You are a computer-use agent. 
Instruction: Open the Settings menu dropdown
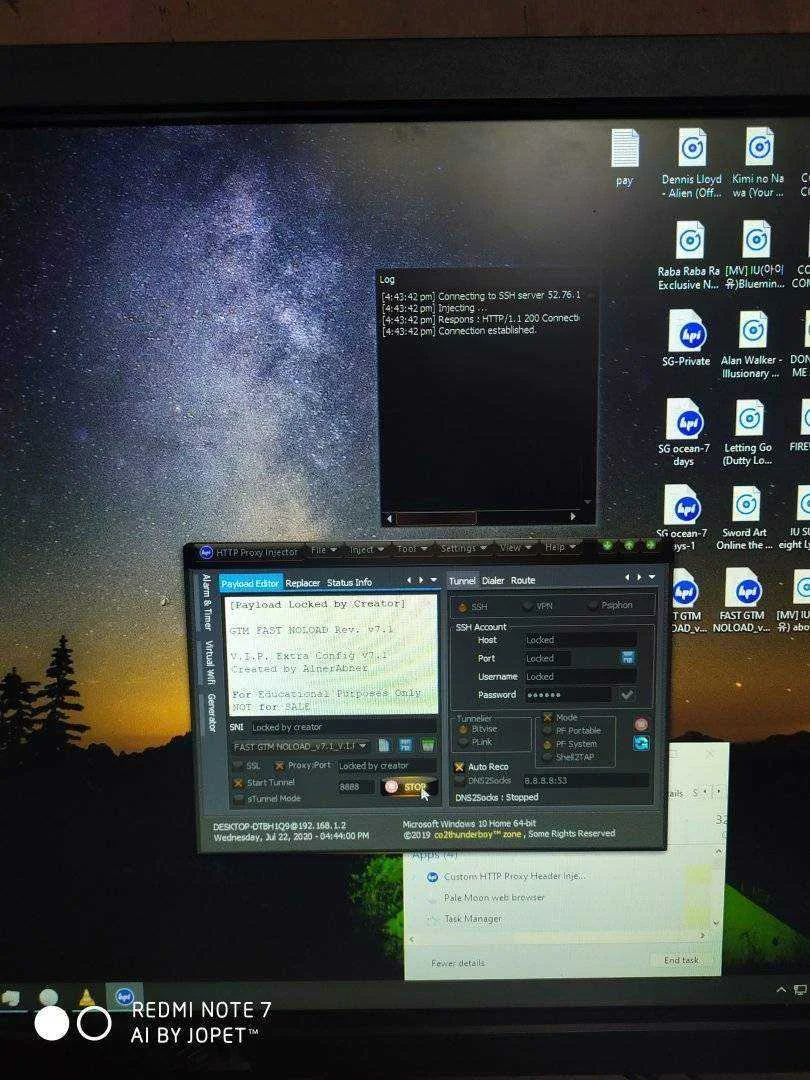(464, 548)
